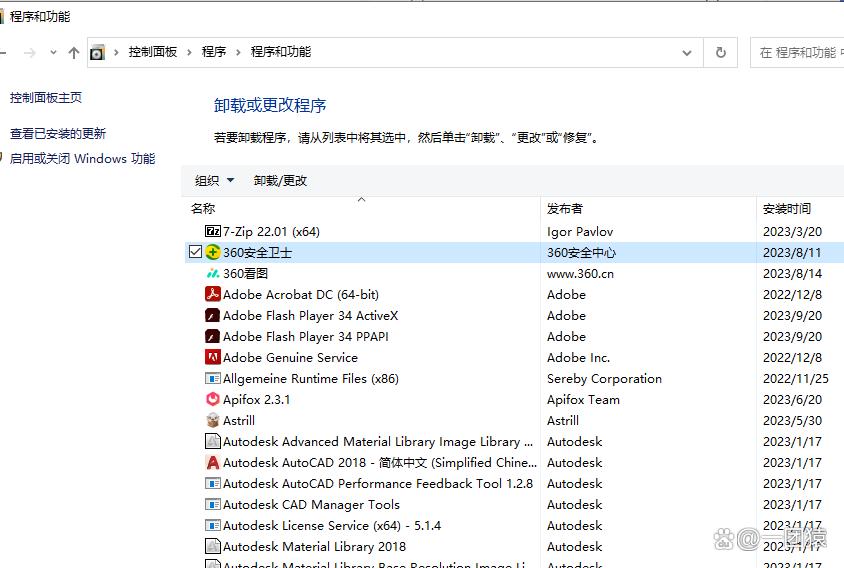Open 查看已安装的更新 link

(x=58, y=134)
